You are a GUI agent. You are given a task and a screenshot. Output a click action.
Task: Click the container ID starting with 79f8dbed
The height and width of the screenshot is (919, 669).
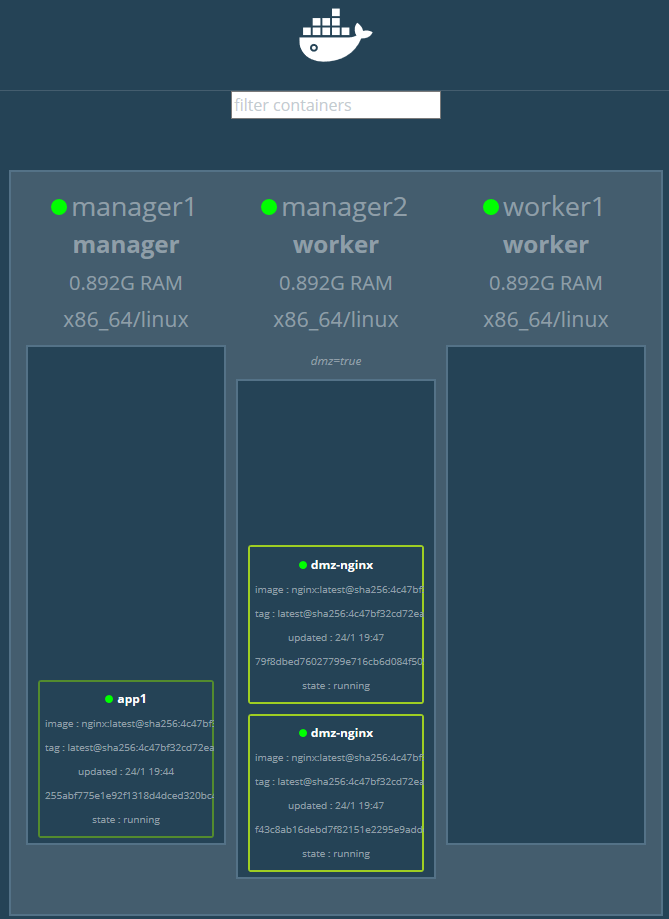[336, 661]
